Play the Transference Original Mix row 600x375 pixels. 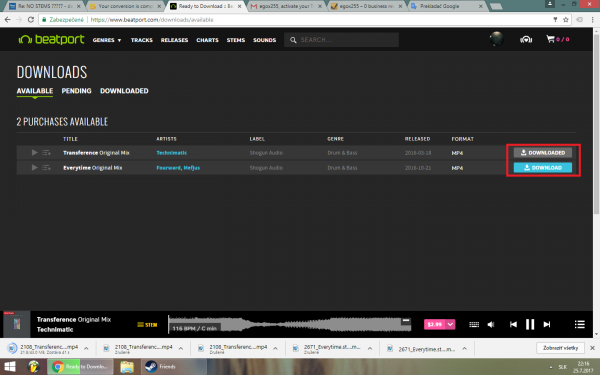pos(34,153)
